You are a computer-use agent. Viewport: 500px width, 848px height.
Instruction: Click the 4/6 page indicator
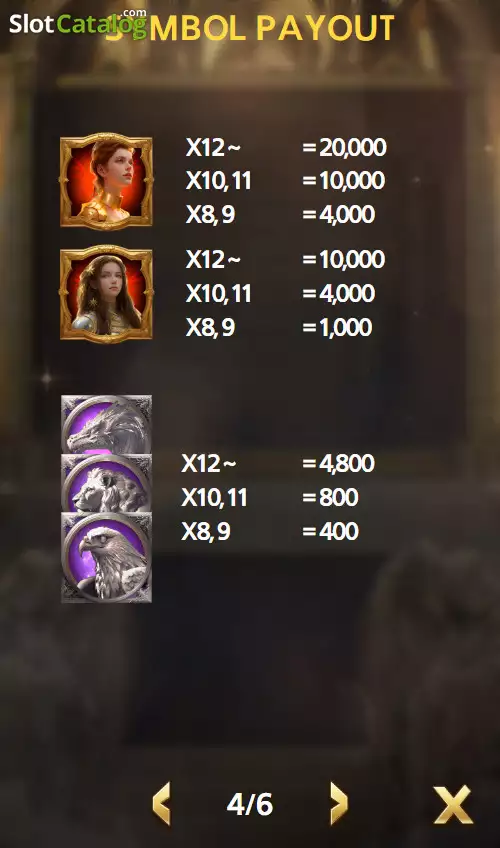click(250, 805)
